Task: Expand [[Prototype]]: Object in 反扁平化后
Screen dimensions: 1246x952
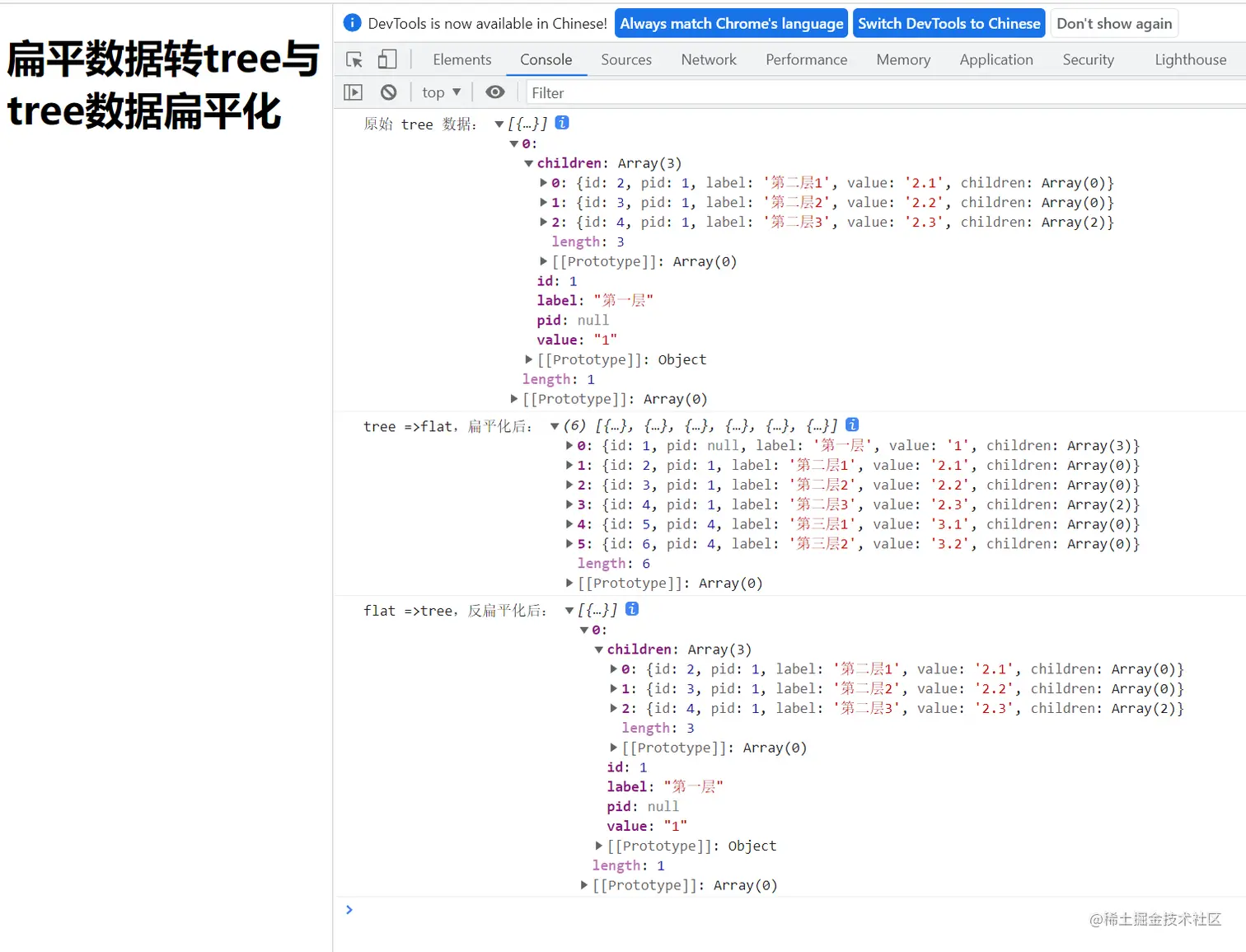Action: pyautogui.click(x=599, y=846)
